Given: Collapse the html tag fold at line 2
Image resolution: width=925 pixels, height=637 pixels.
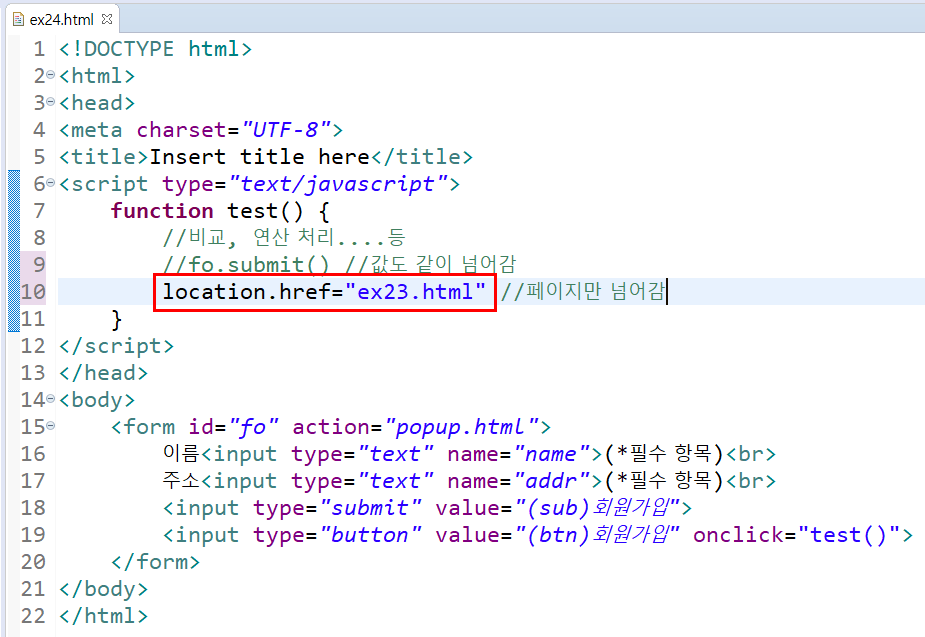Looking at the screenshot, I should tap(50, 75).
